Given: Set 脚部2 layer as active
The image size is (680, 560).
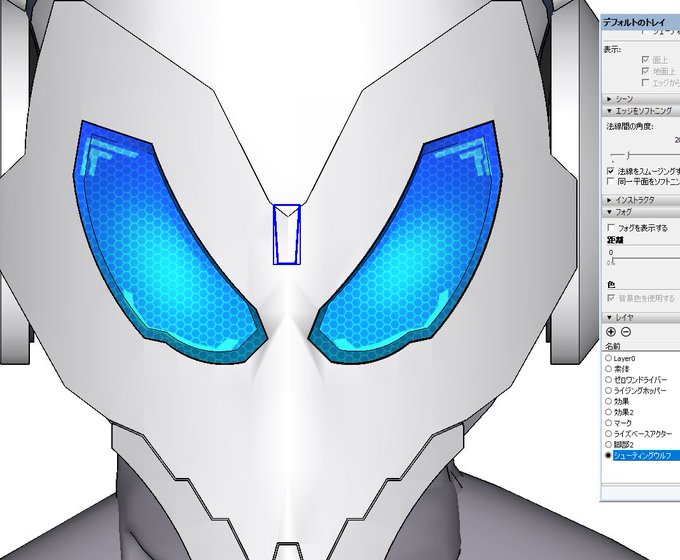Looking at the screenshot, I should pyautogui.click(x=608, y=445).
